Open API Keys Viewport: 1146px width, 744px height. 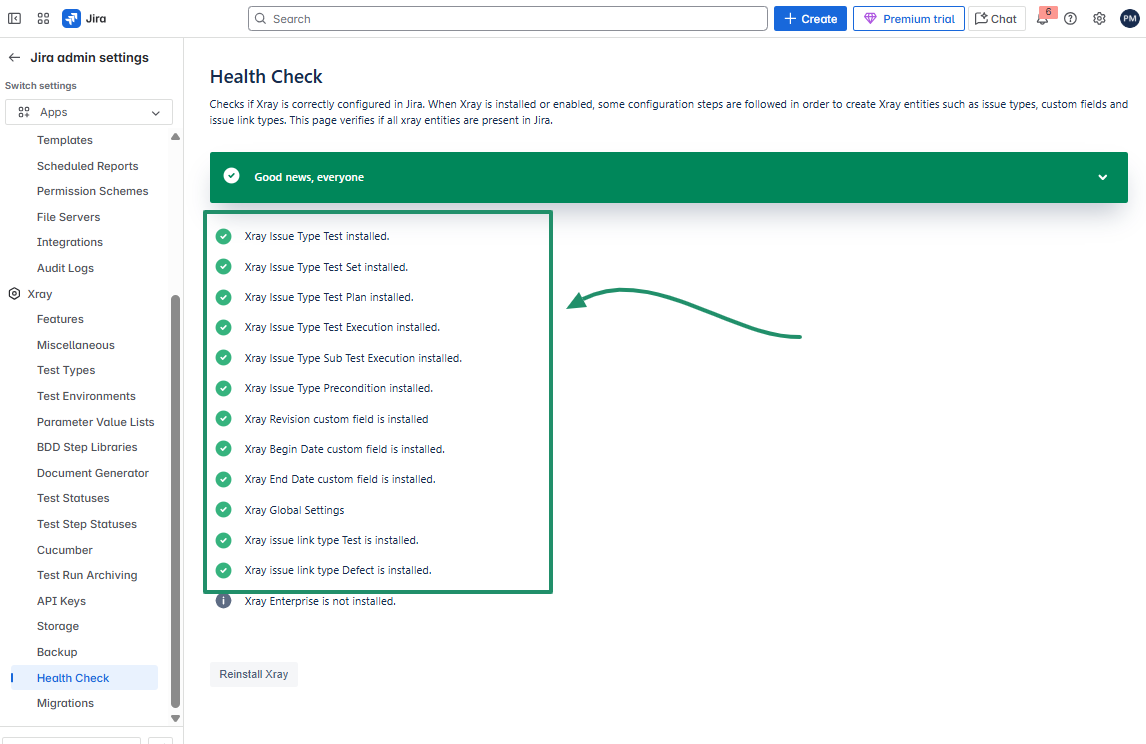[61, 601]
